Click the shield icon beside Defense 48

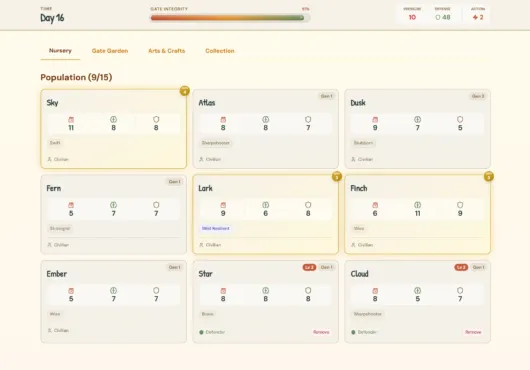pyautogui.click(x=438, y=17)
